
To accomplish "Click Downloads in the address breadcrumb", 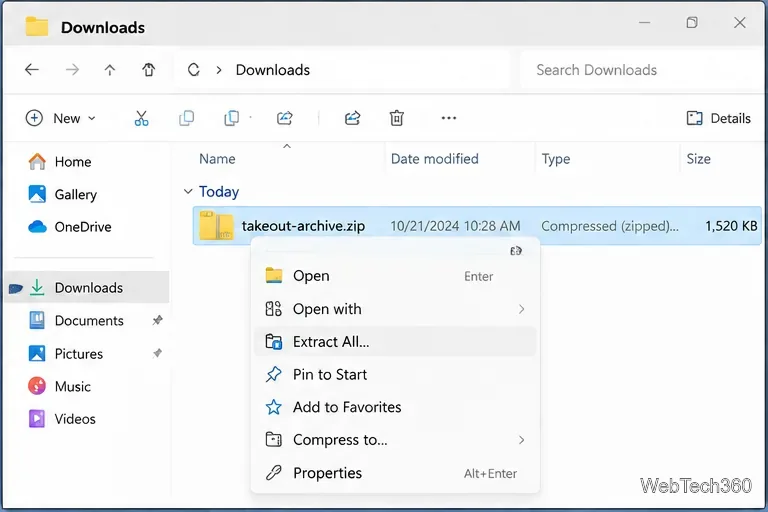I will [273, 70].
